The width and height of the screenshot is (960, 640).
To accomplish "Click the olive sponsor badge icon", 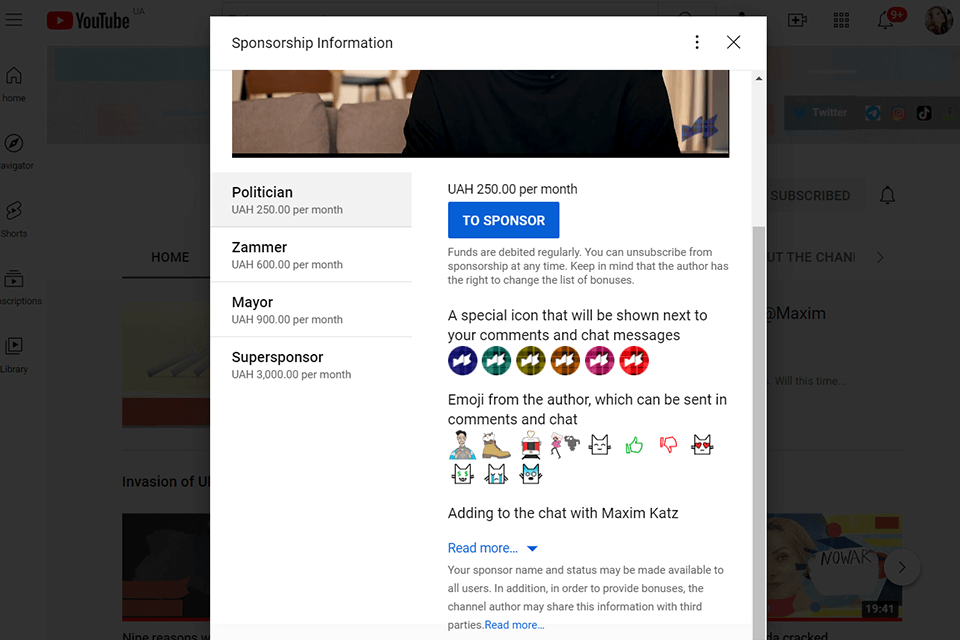I will [x=531, y=361].
